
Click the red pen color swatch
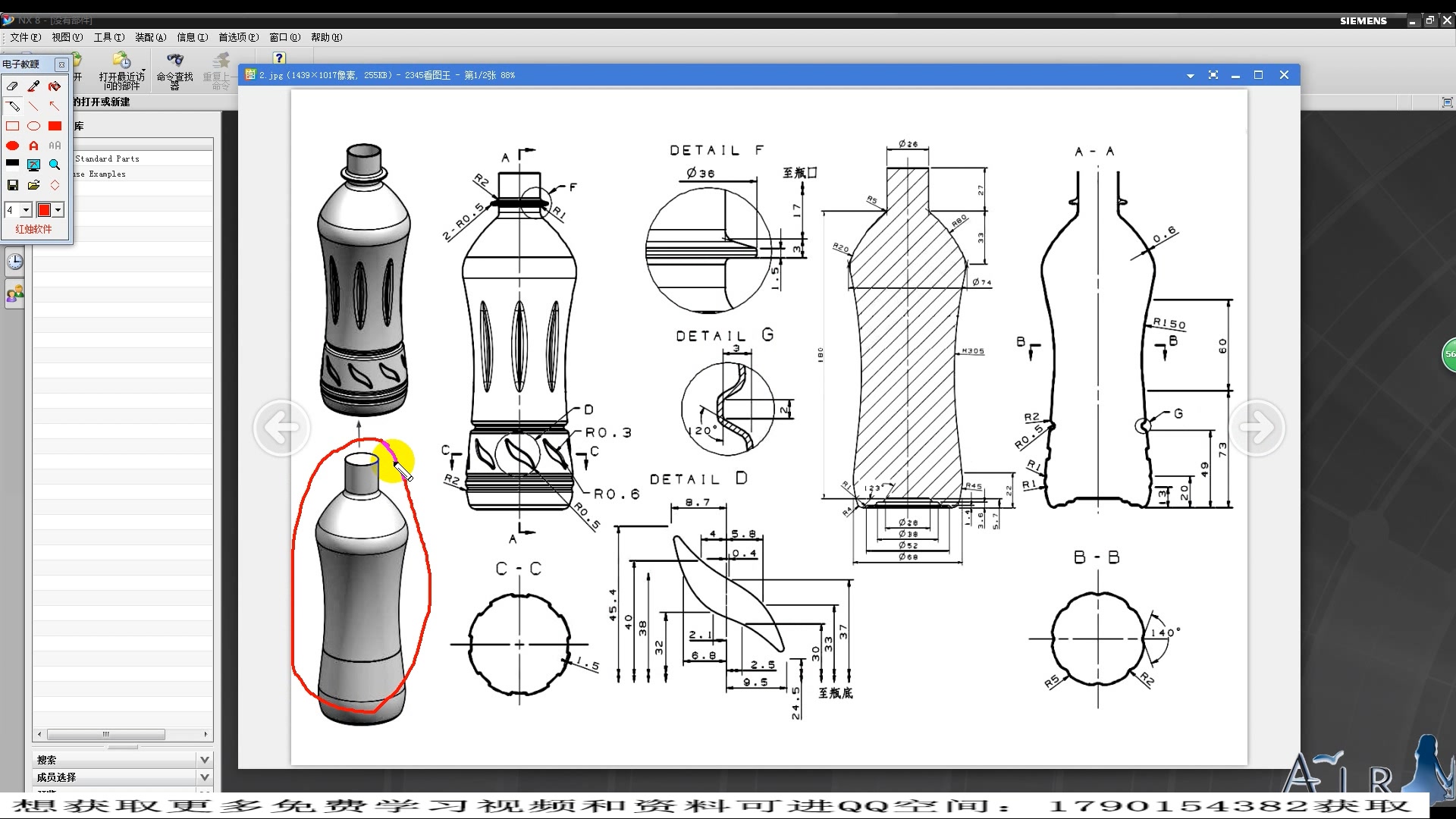coord(44,210)
